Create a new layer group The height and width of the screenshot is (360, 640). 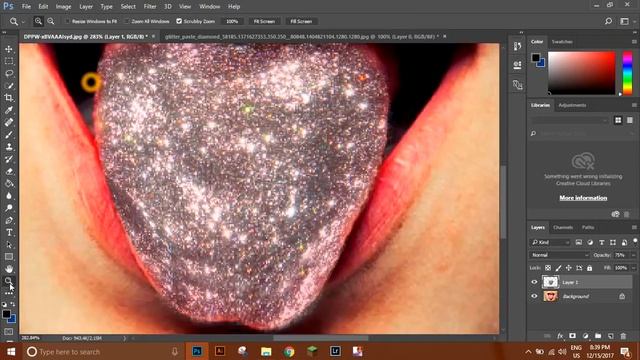598,336
